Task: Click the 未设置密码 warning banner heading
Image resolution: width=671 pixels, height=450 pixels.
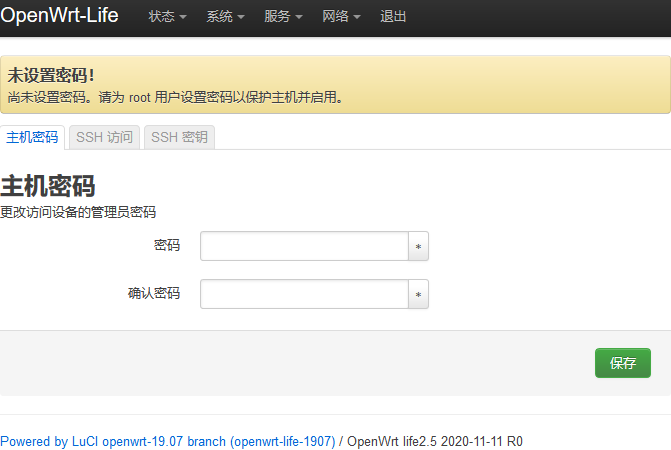Action: coord(51,75)
